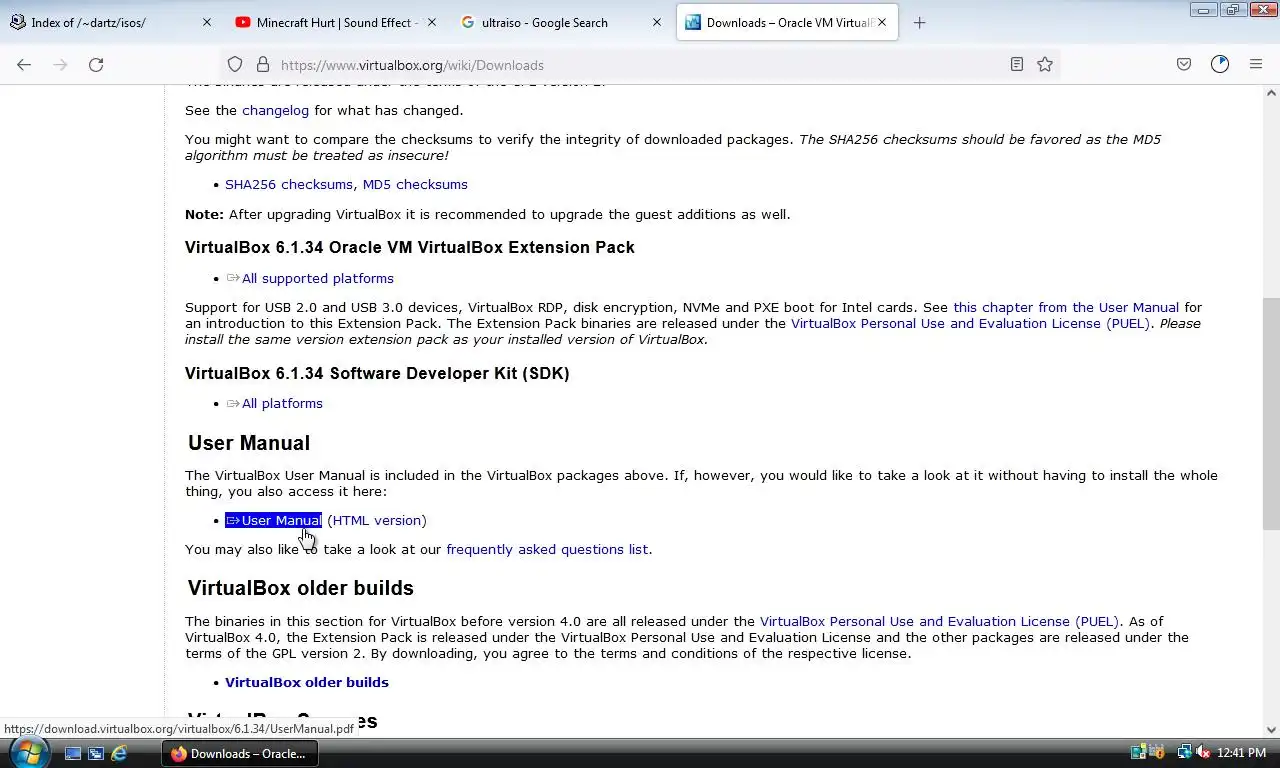The width and height of the screenshot is (1280, 768).
Task: Open the SHA256 checksums link
Action: click(289, 184)
